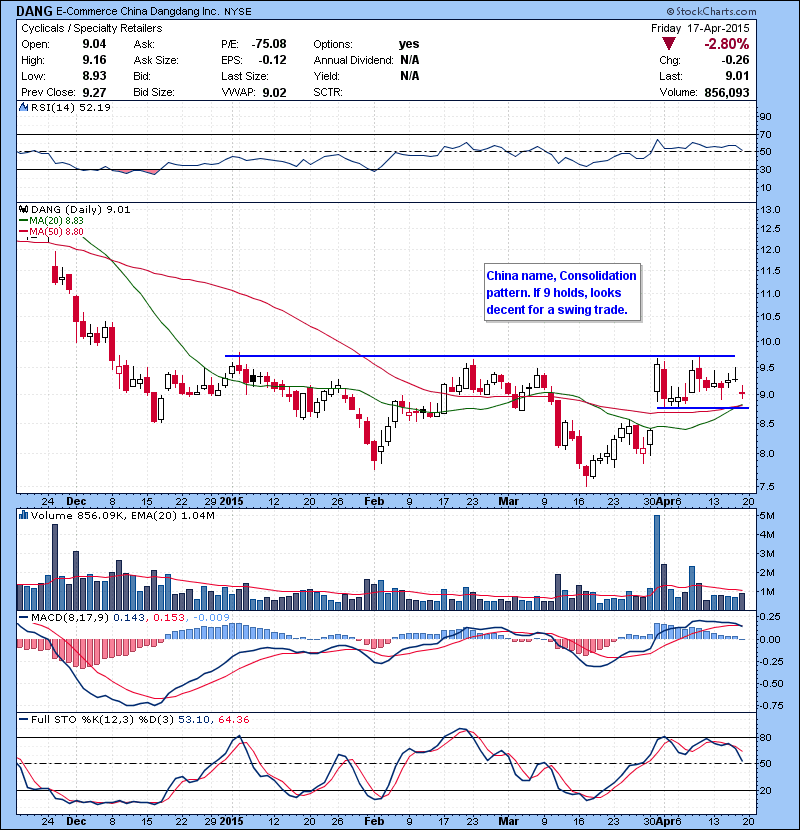Click the MACD histogram value -0.009
This screenshot has height=830, width=800.
tap(211, 618)
